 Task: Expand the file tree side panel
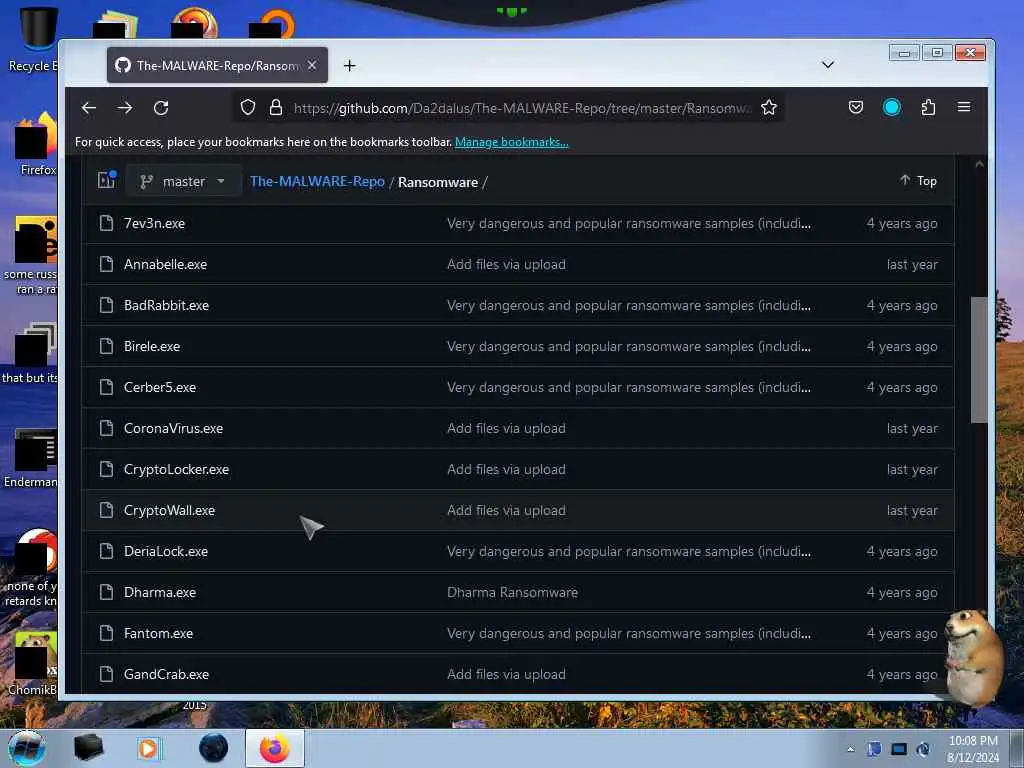(106, 180)
